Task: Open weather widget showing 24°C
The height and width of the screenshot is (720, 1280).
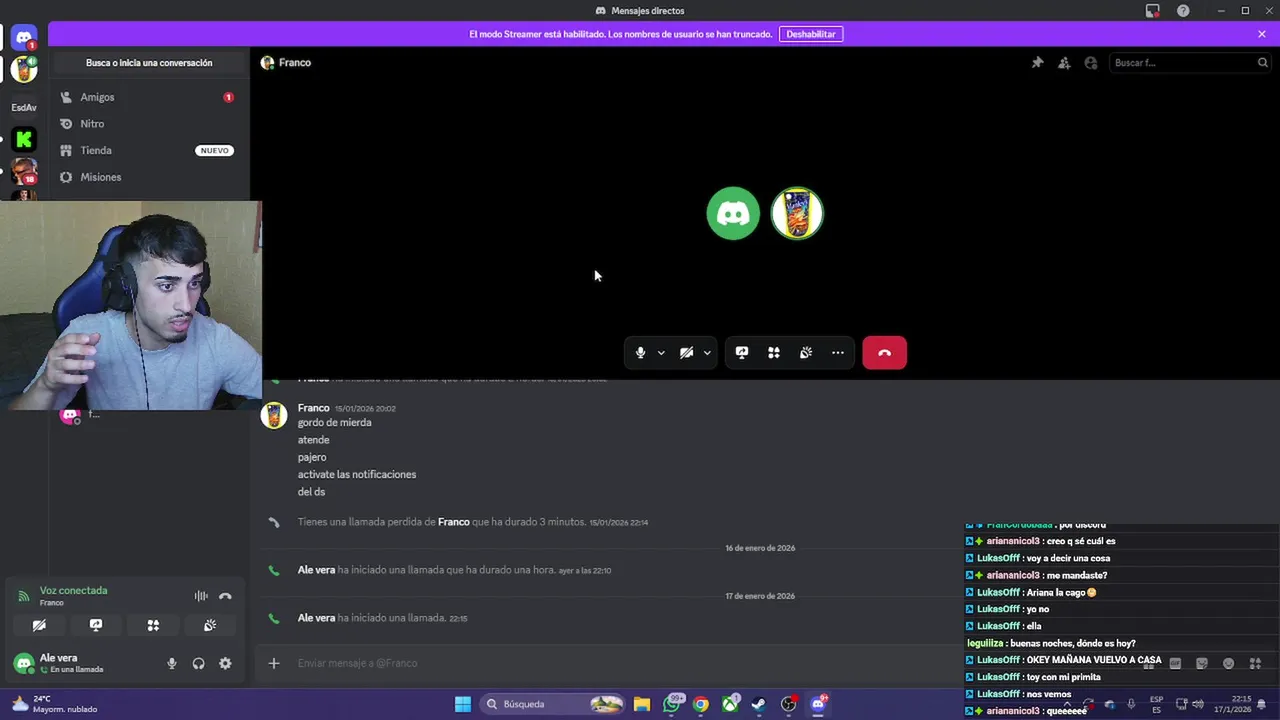Action: pyautogui.click(x=55, y=704)
